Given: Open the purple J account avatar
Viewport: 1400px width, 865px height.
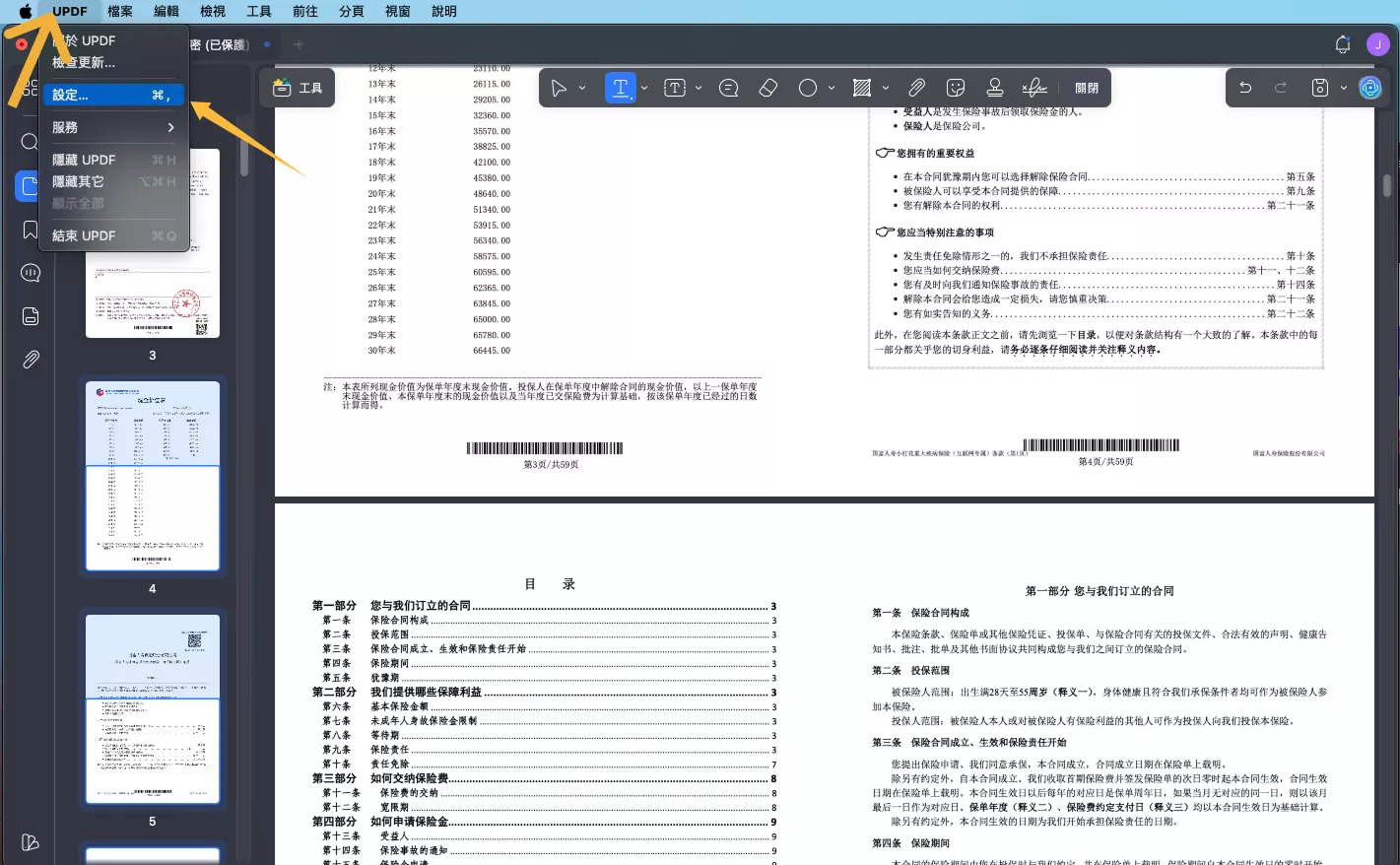Looking at the screenshot, I should 1377,44.
